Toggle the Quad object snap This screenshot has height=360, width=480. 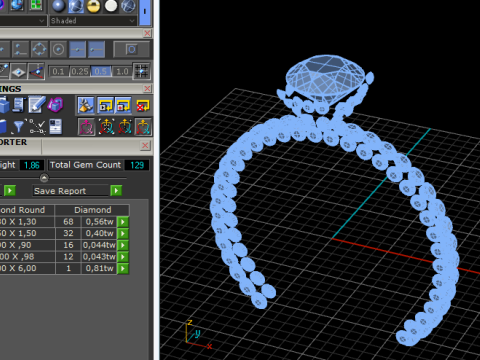click(x=39, y=50)
